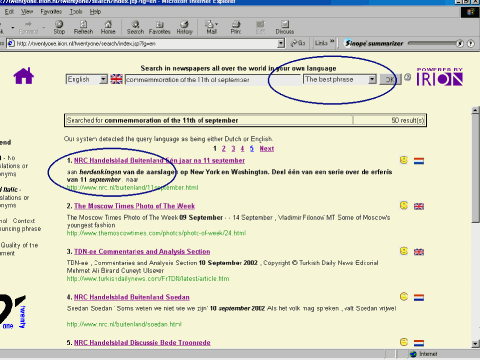This screenshot has width=480, height=360.
Task: Click the nrc.nl/buitenland/soedan.html URL text
Action: [x=124, y=324]
